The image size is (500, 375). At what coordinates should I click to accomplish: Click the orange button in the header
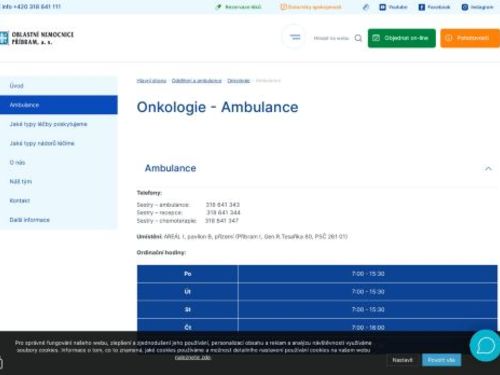point(470,38)
